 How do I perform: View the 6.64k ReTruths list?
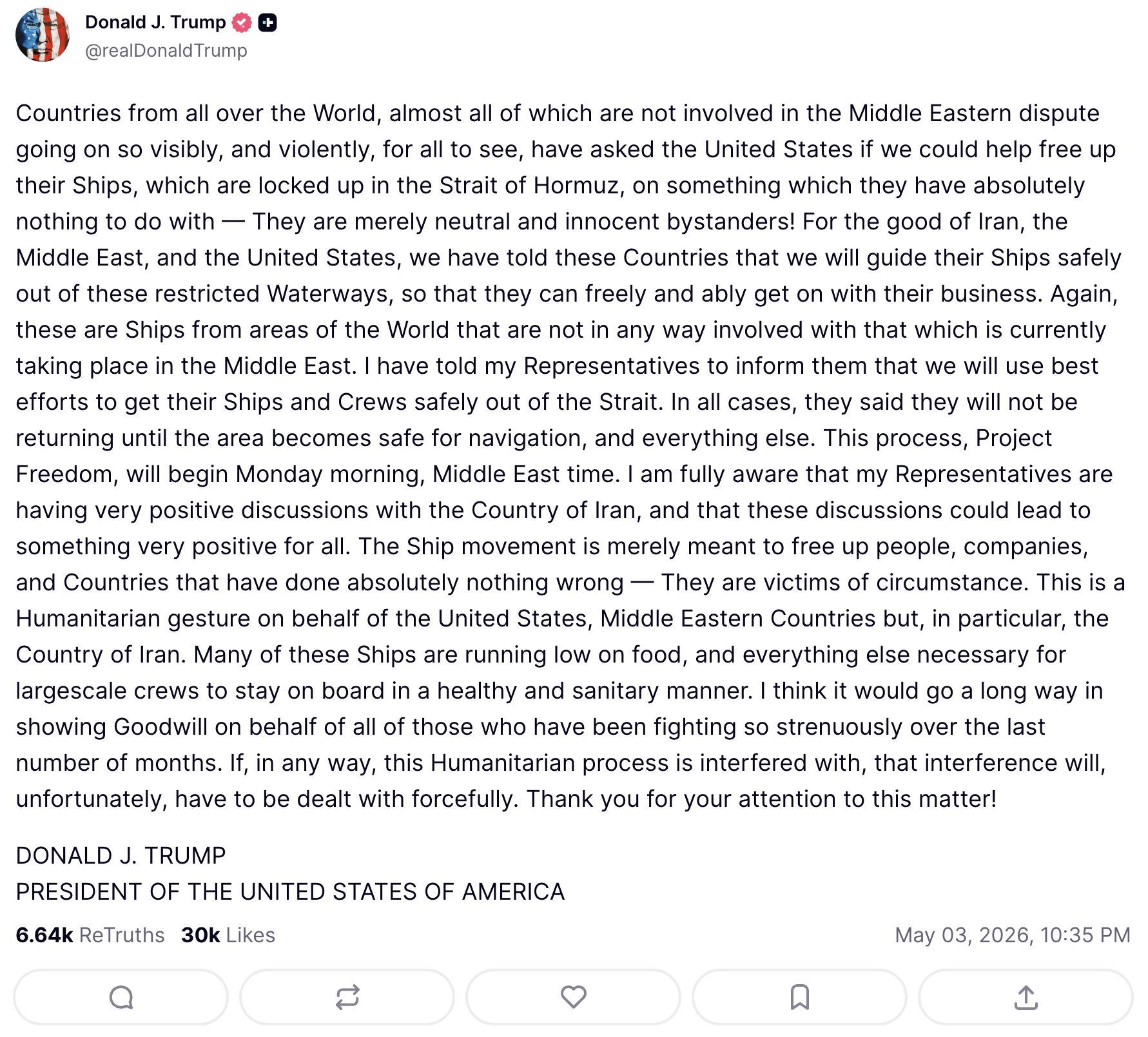90,935
